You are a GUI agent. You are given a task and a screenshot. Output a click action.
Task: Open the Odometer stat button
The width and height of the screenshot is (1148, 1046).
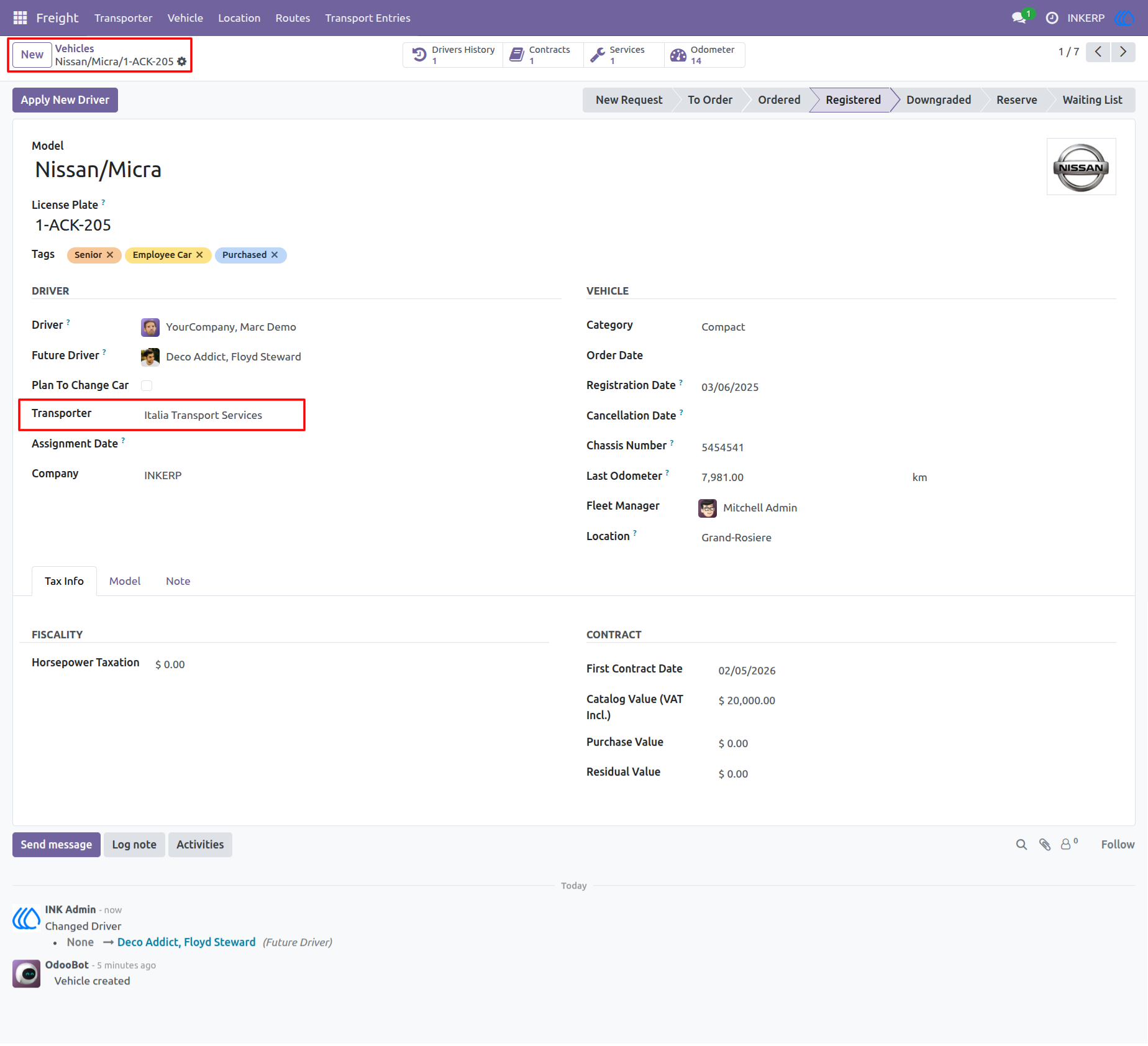(704, 55)
